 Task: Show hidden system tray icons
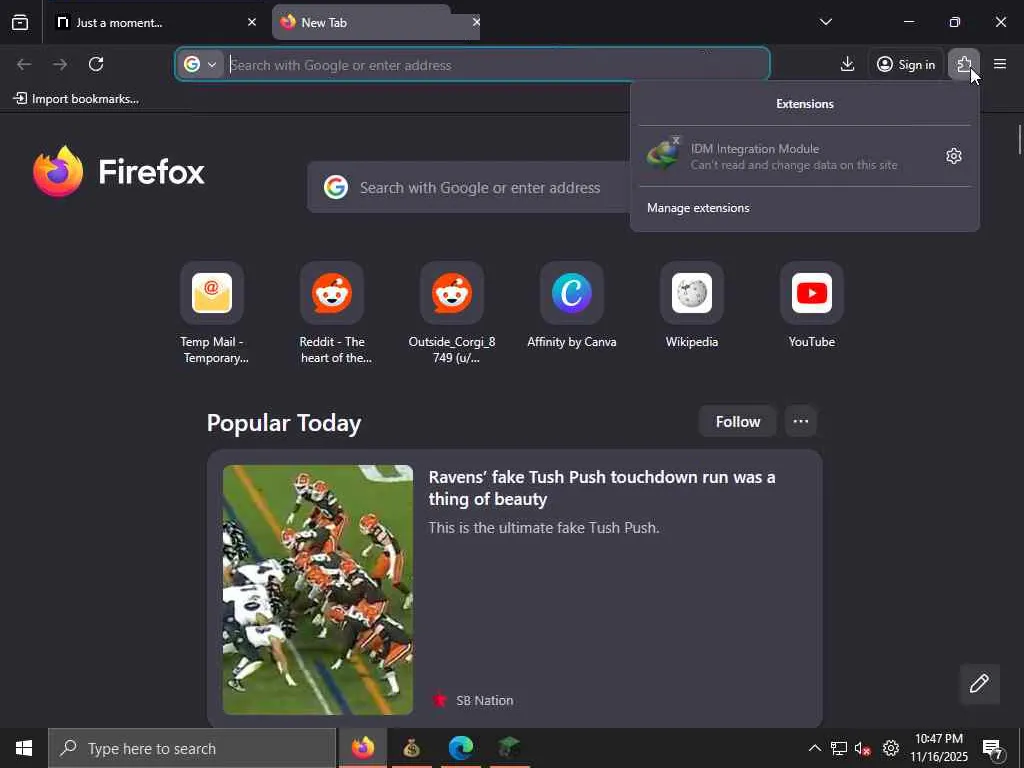(814, 748)
